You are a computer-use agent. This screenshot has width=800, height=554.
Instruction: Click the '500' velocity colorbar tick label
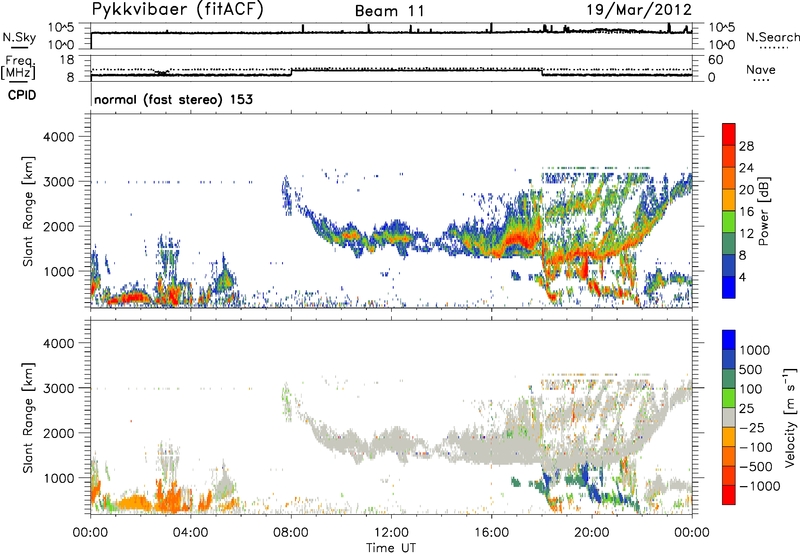(x=751, y=369)
